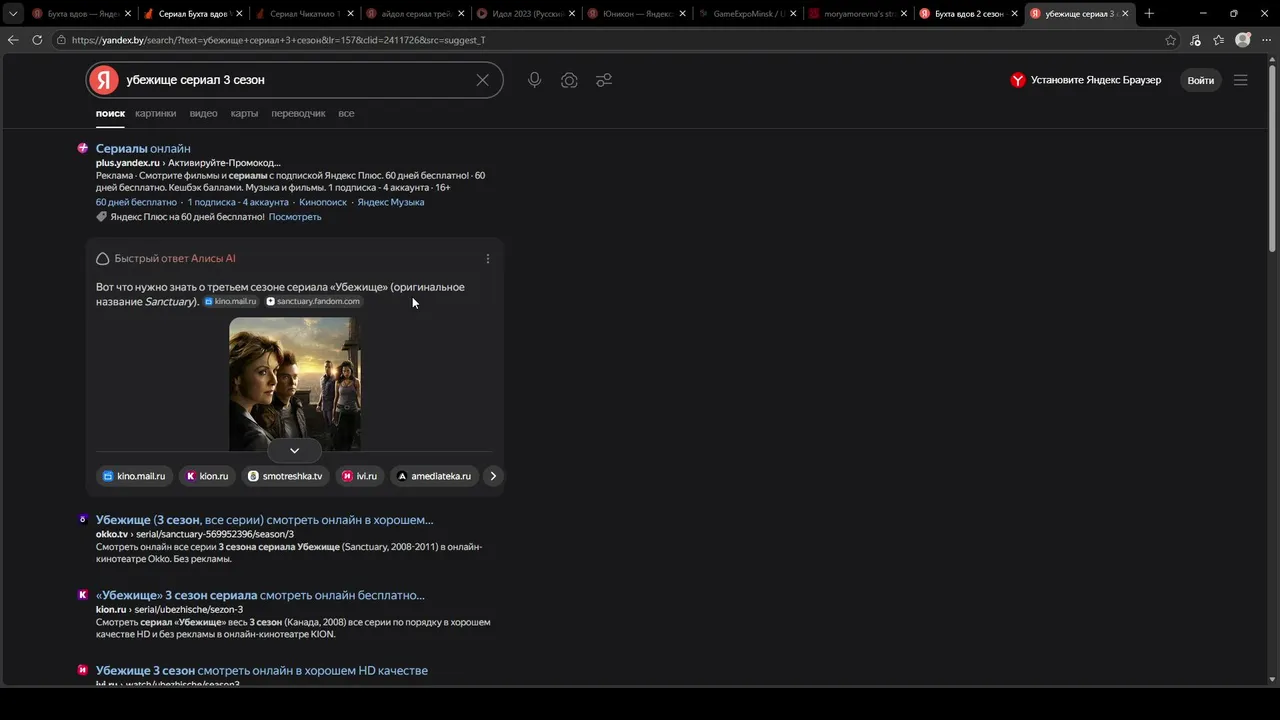
Task: Switch to the 'видео' tab
Action: point(203,114)
